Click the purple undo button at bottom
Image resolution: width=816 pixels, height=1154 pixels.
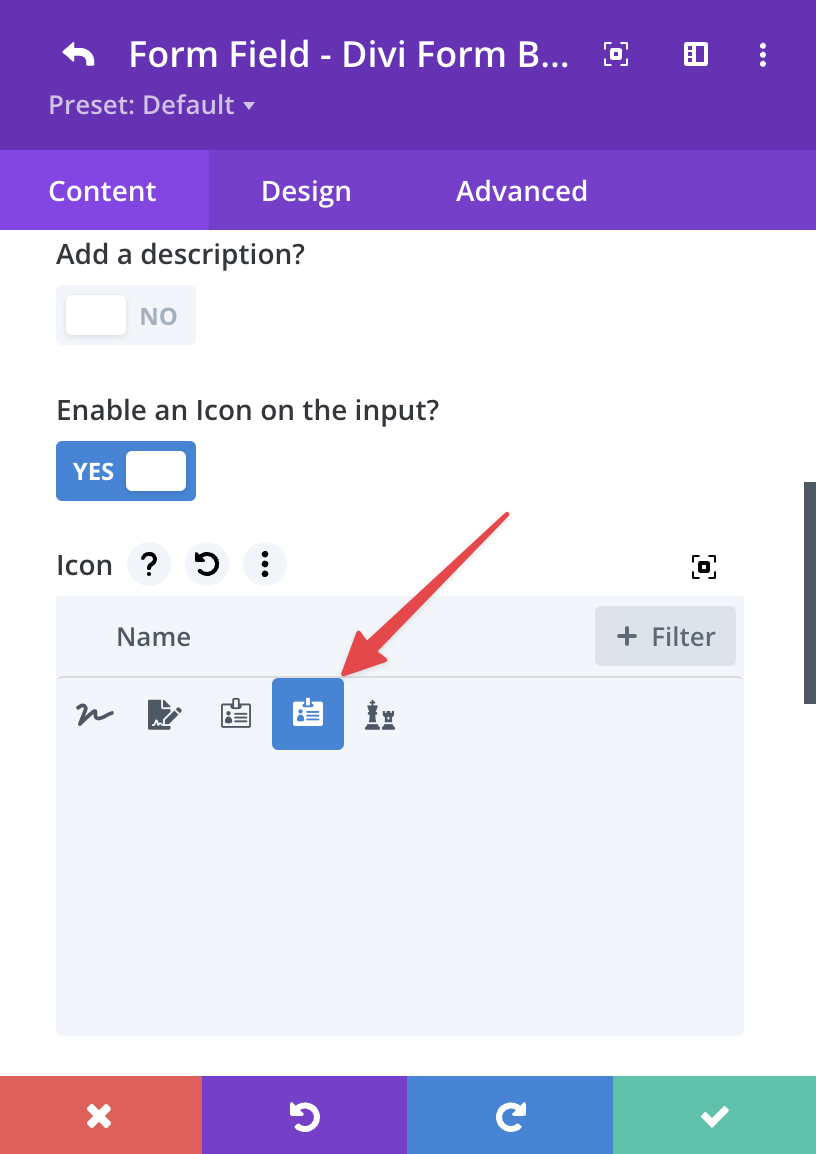(x=305, y=1115)
